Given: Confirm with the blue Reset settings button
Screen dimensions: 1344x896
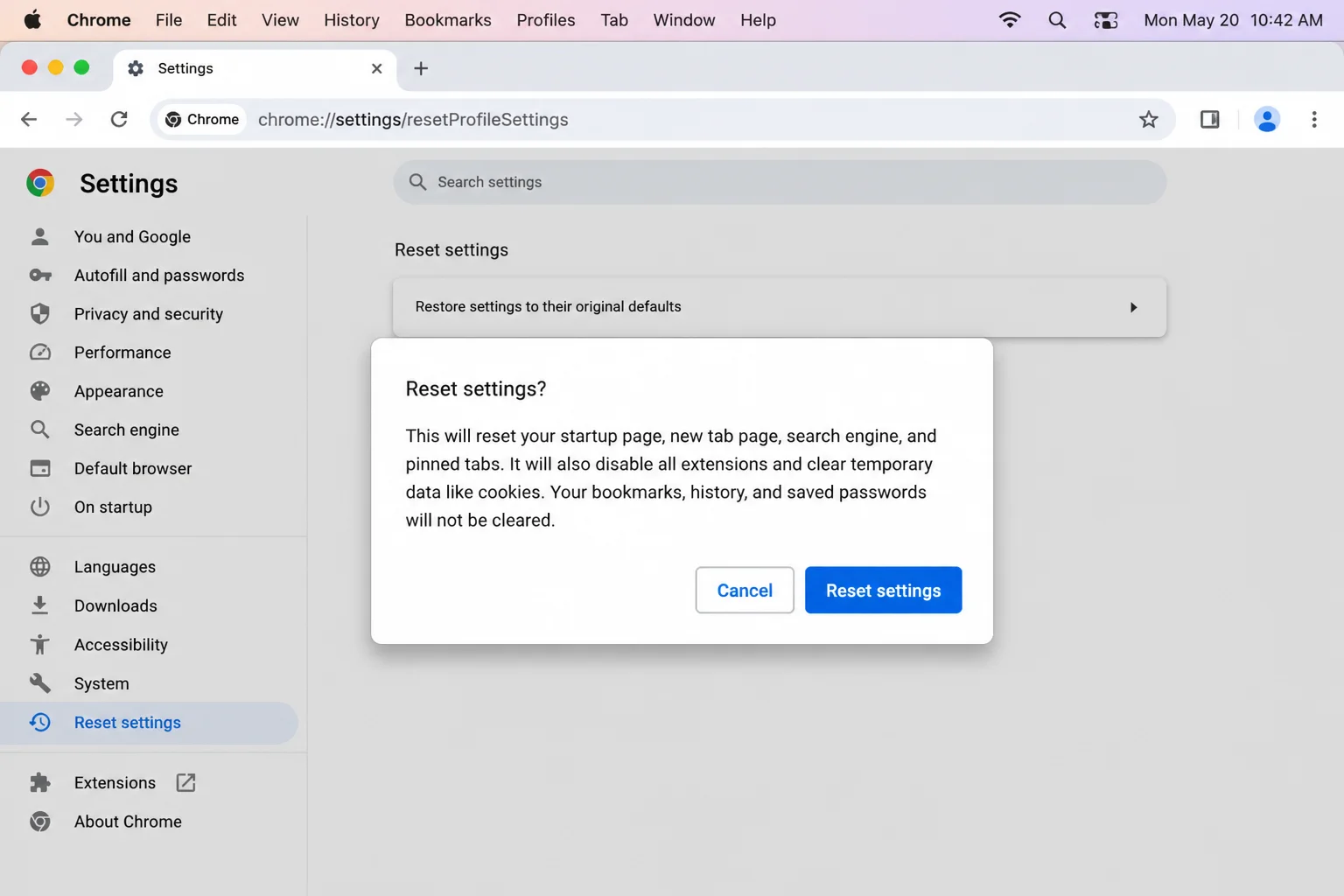Looking at the screenshot, I should (883, 590).
